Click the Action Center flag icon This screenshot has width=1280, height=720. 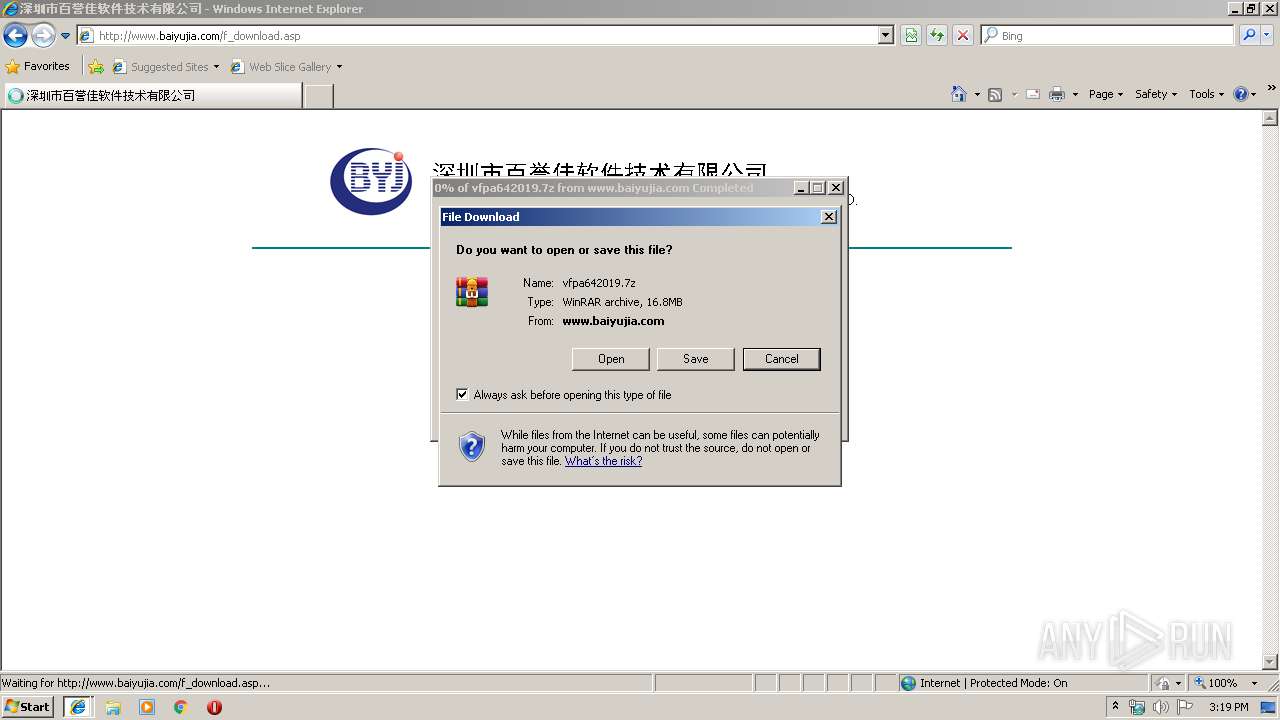point(1185,707)
